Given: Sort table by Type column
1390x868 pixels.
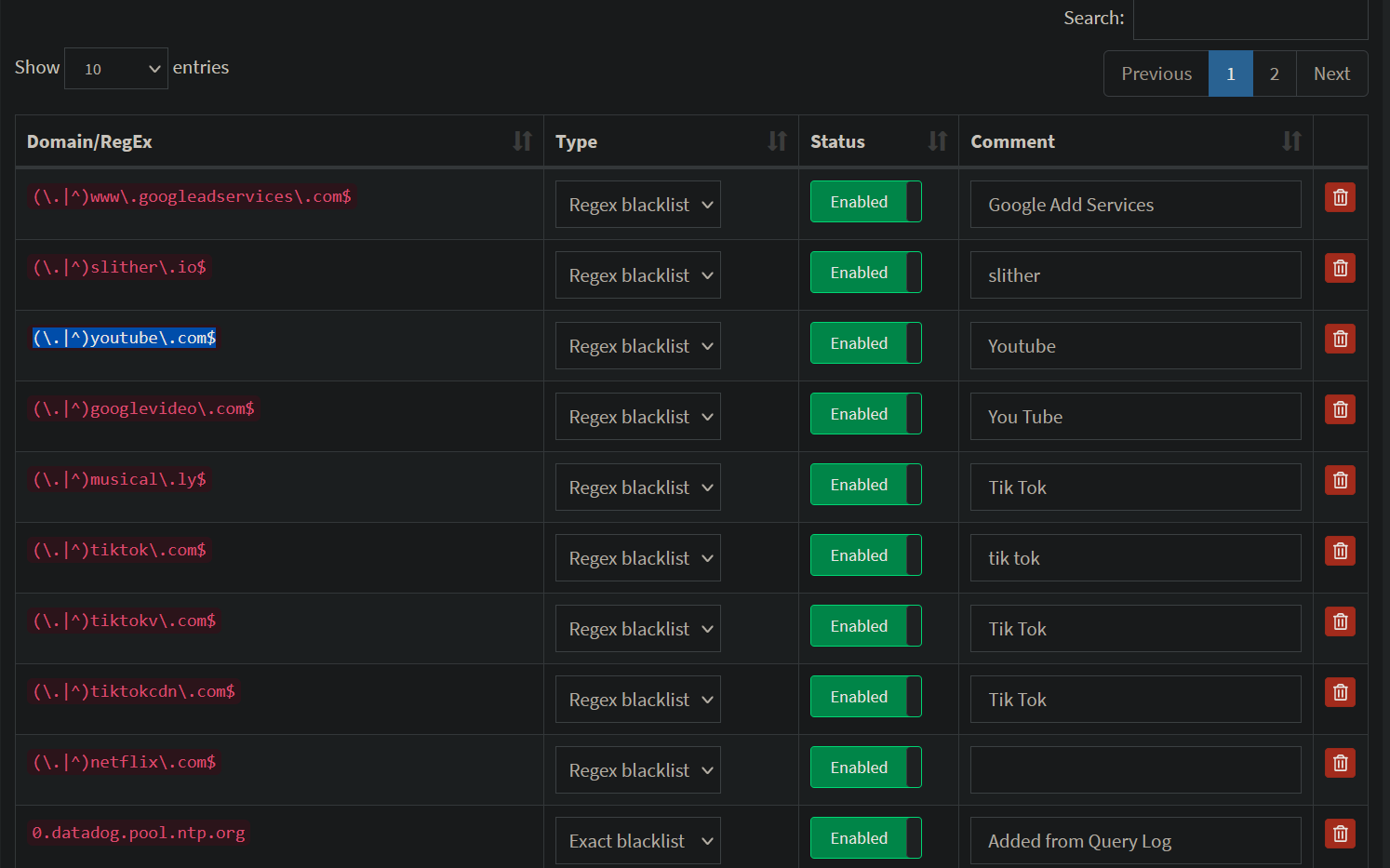Looking at the screenshot, I should click(x=671, y=141).
